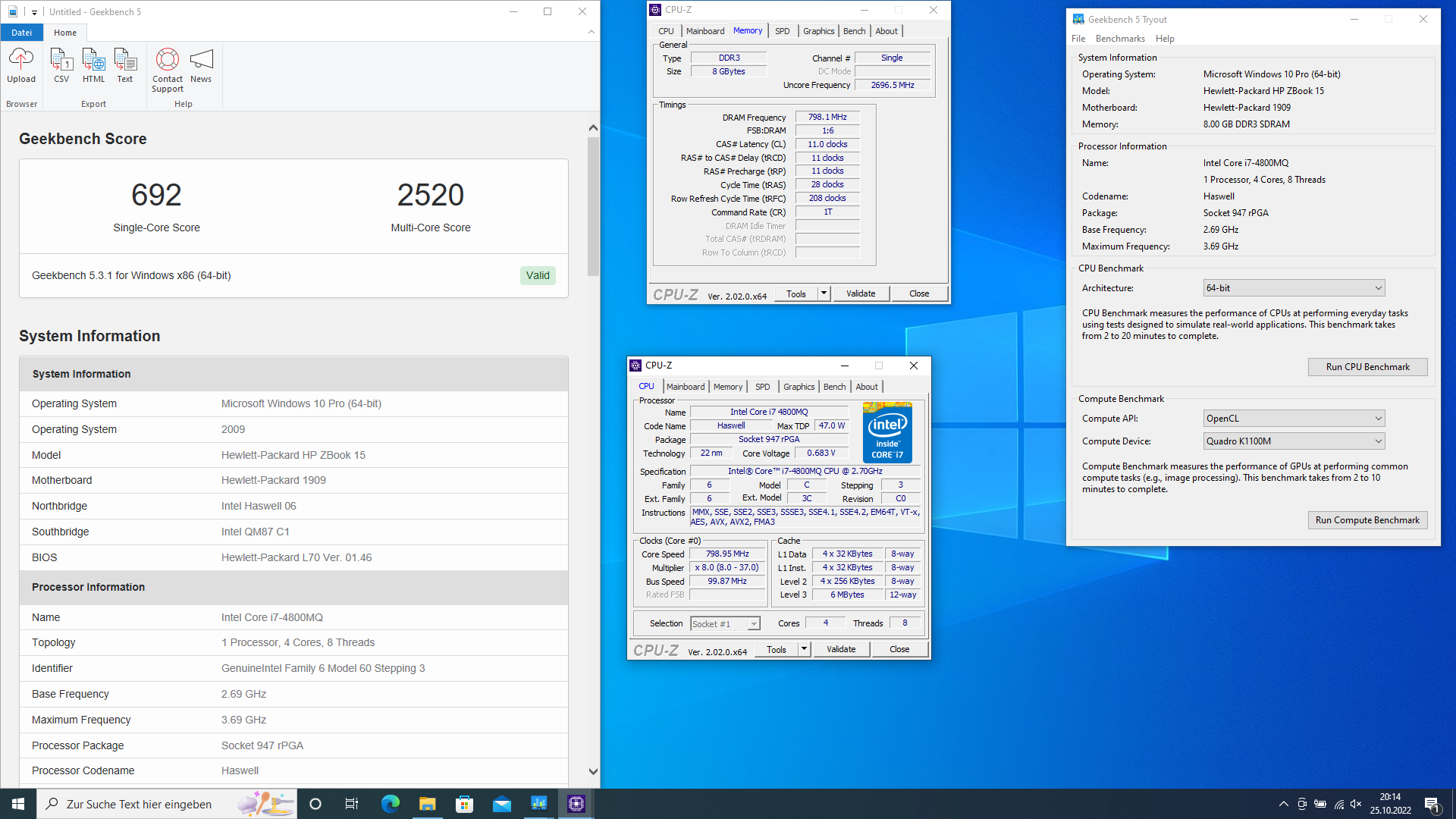The image size is (1456, 819).
Task: Run Compute Benchmark
Action: click(x=1367, y=520)
